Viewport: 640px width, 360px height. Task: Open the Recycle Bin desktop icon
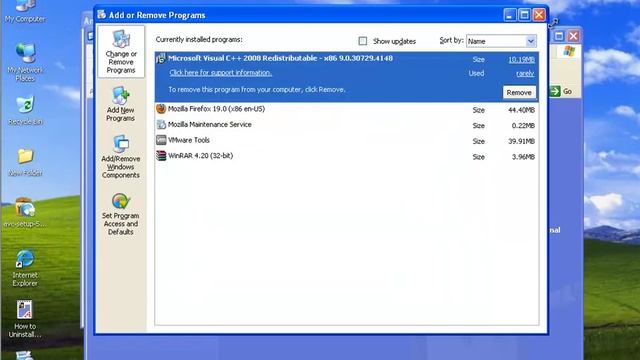[x=25, y=111]
